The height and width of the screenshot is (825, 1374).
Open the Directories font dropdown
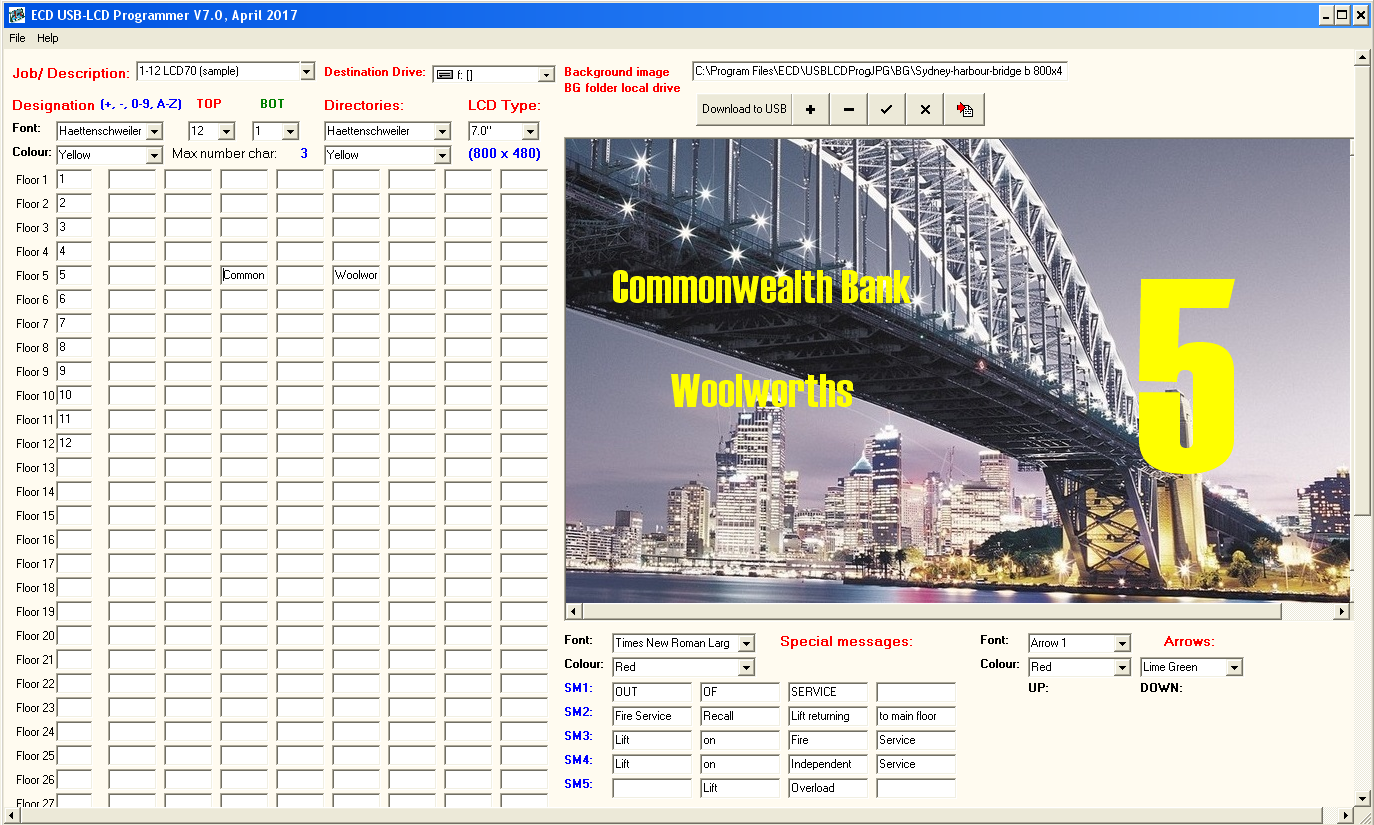[442, 131]
